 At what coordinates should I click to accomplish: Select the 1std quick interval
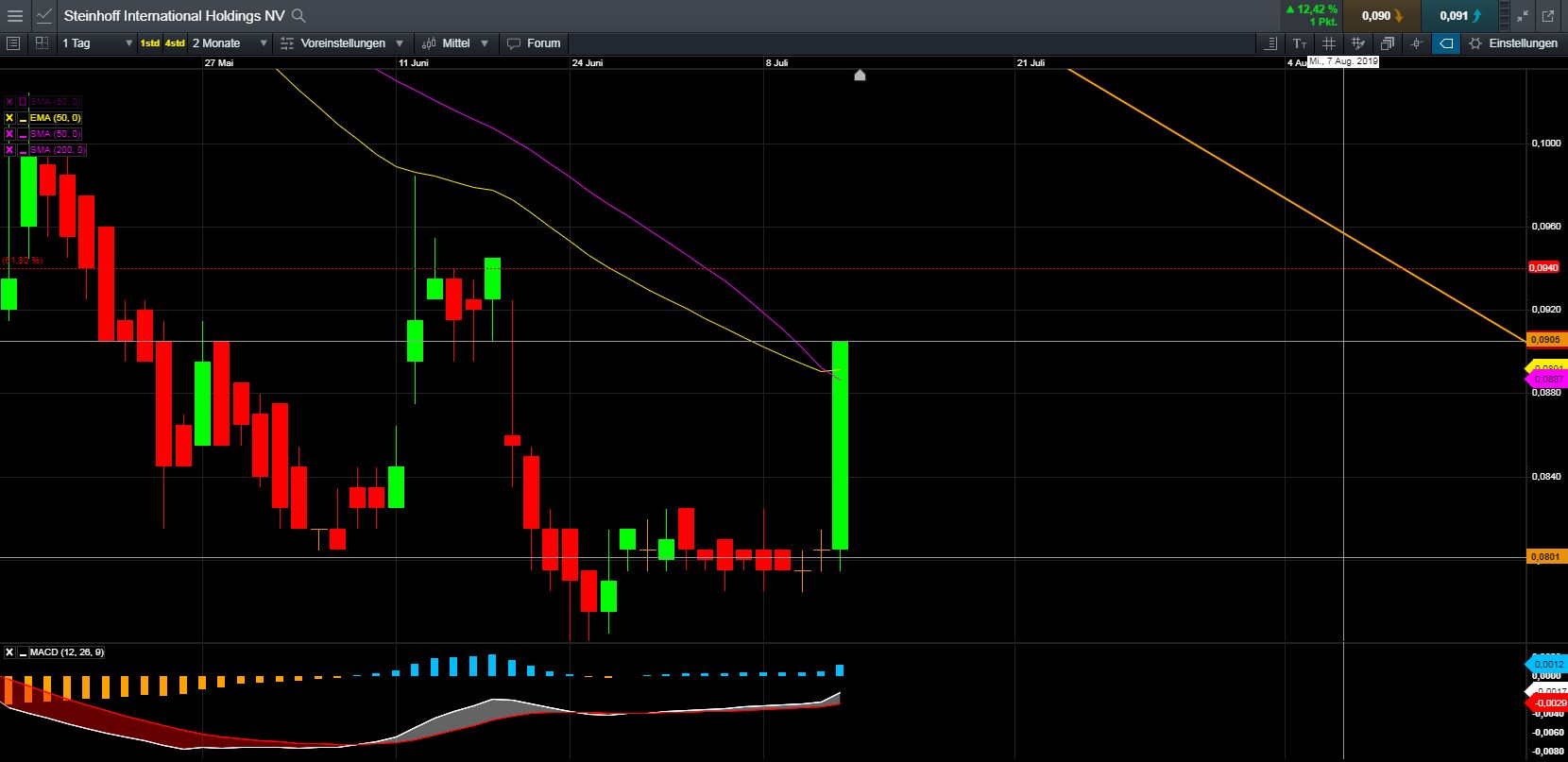(x=149, y=43)
